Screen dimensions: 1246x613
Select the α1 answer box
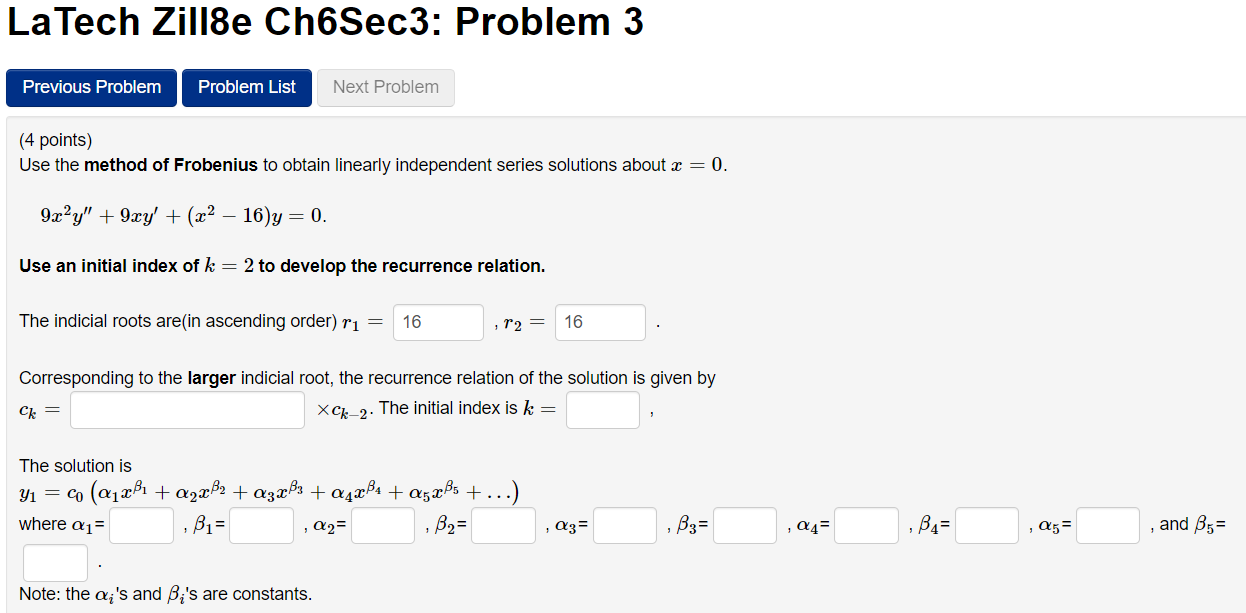pos(142,526)
